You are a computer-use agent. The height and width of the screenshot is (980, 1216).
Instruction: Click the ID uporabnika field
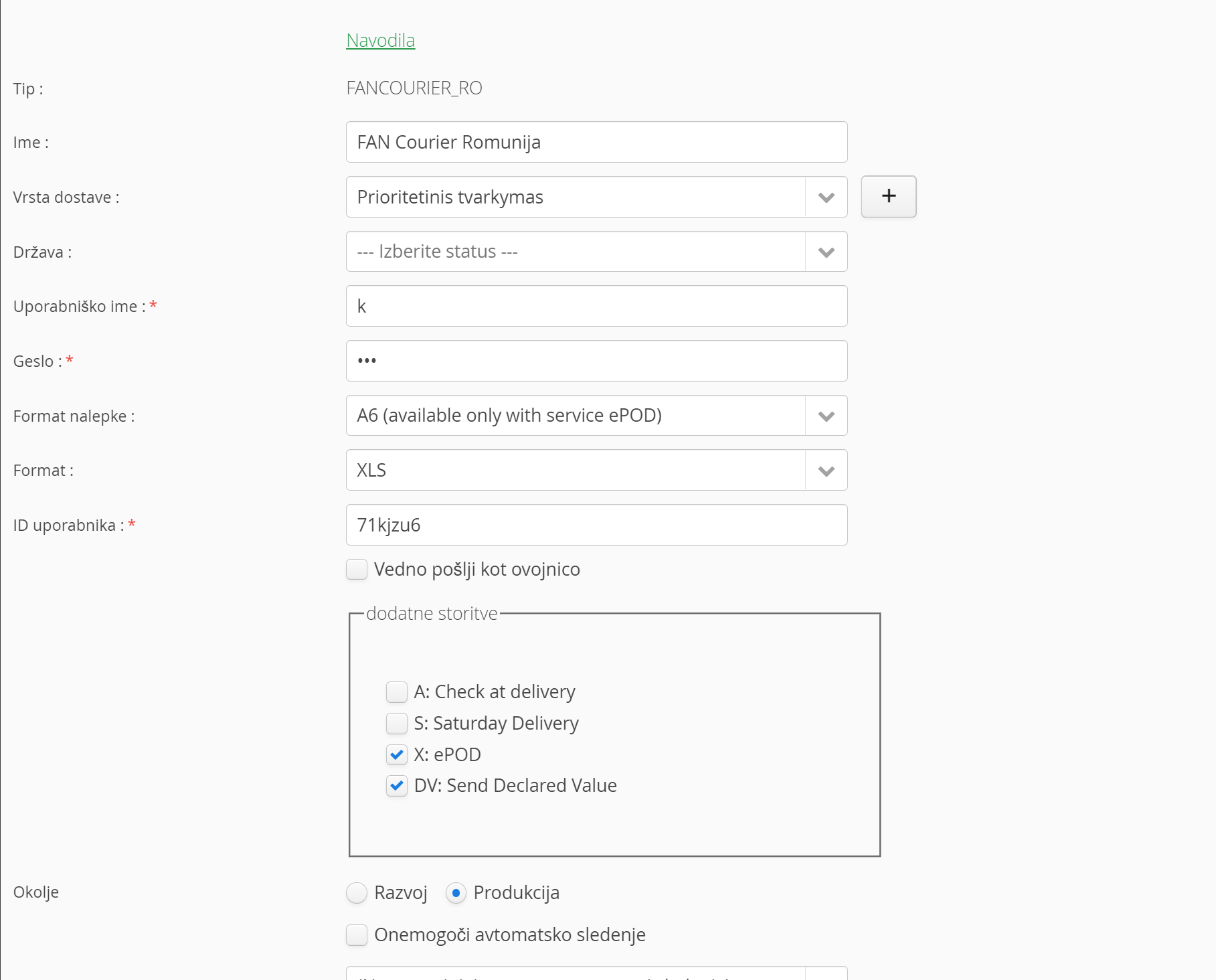point(596,525)
